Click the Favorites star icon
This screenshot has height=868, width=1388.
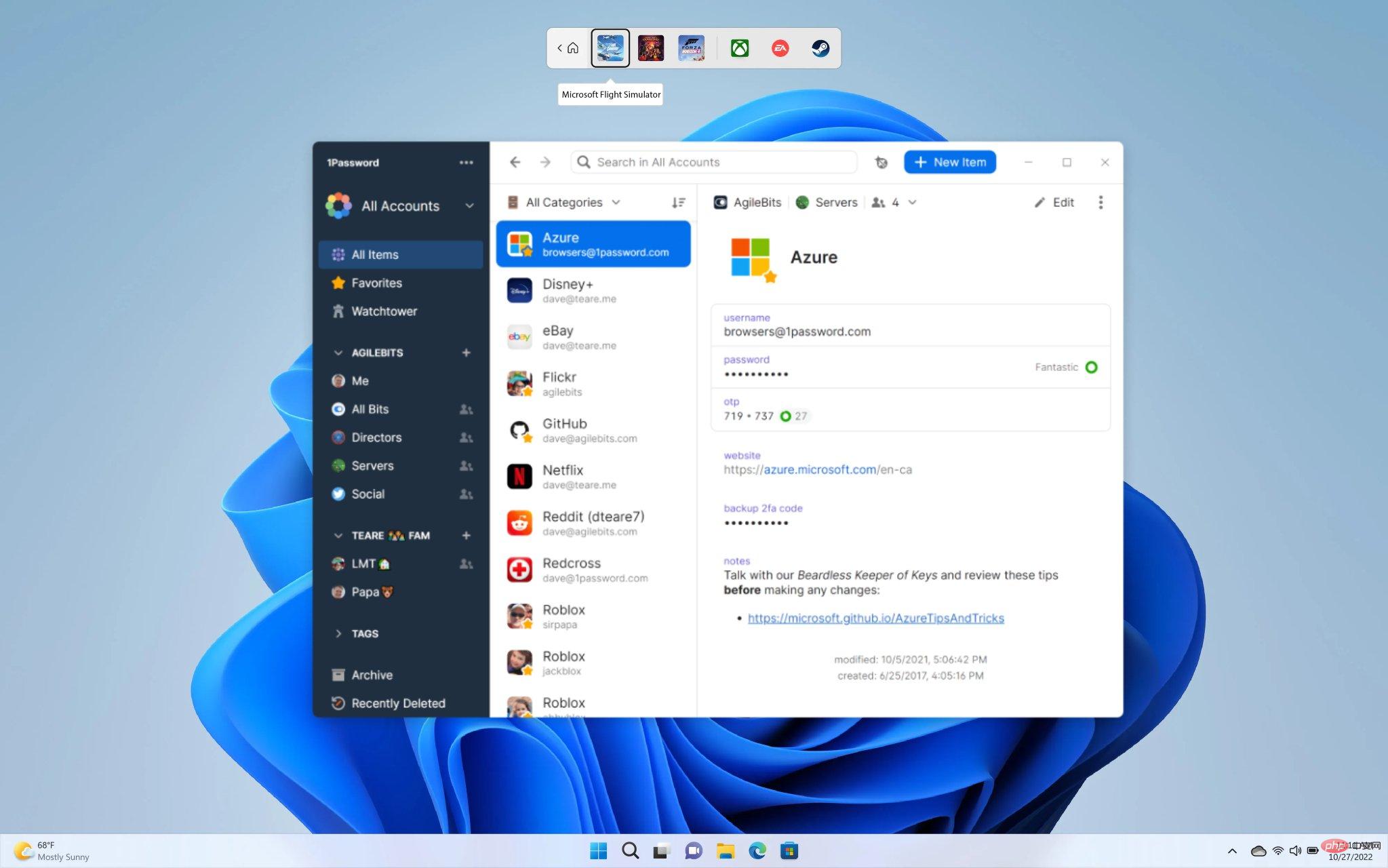tap(339, 283)
